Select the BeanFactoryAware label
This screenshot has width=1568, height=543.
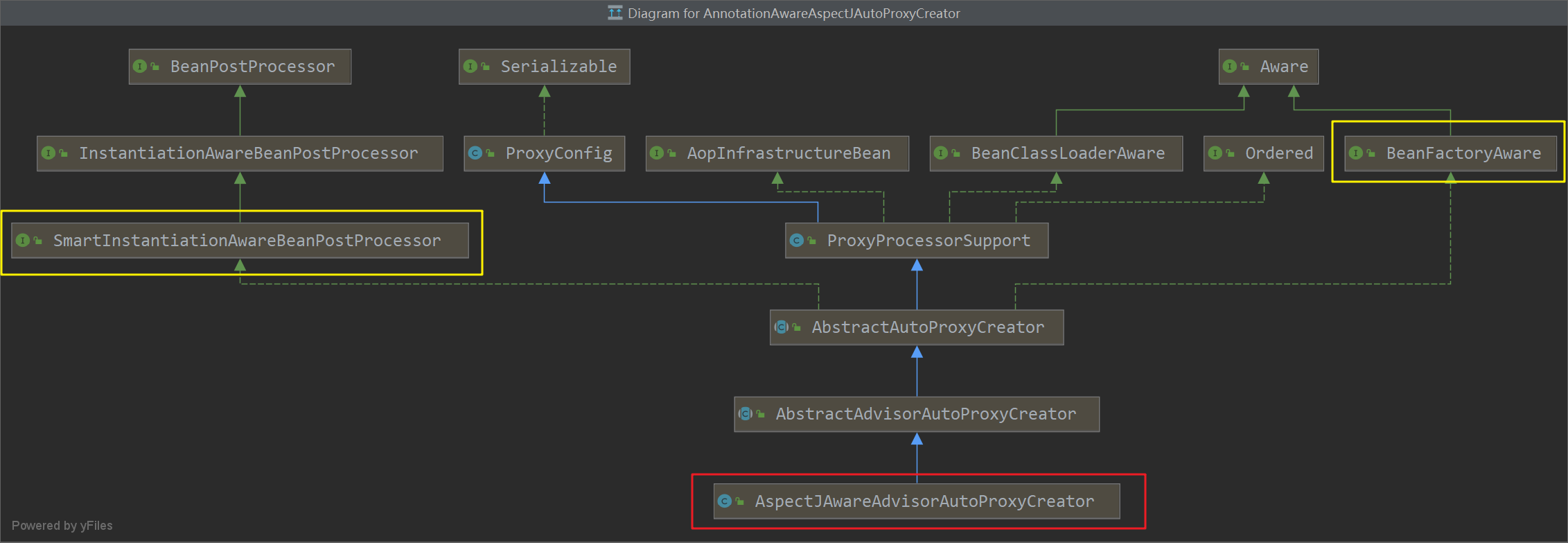click(1463, 153)
